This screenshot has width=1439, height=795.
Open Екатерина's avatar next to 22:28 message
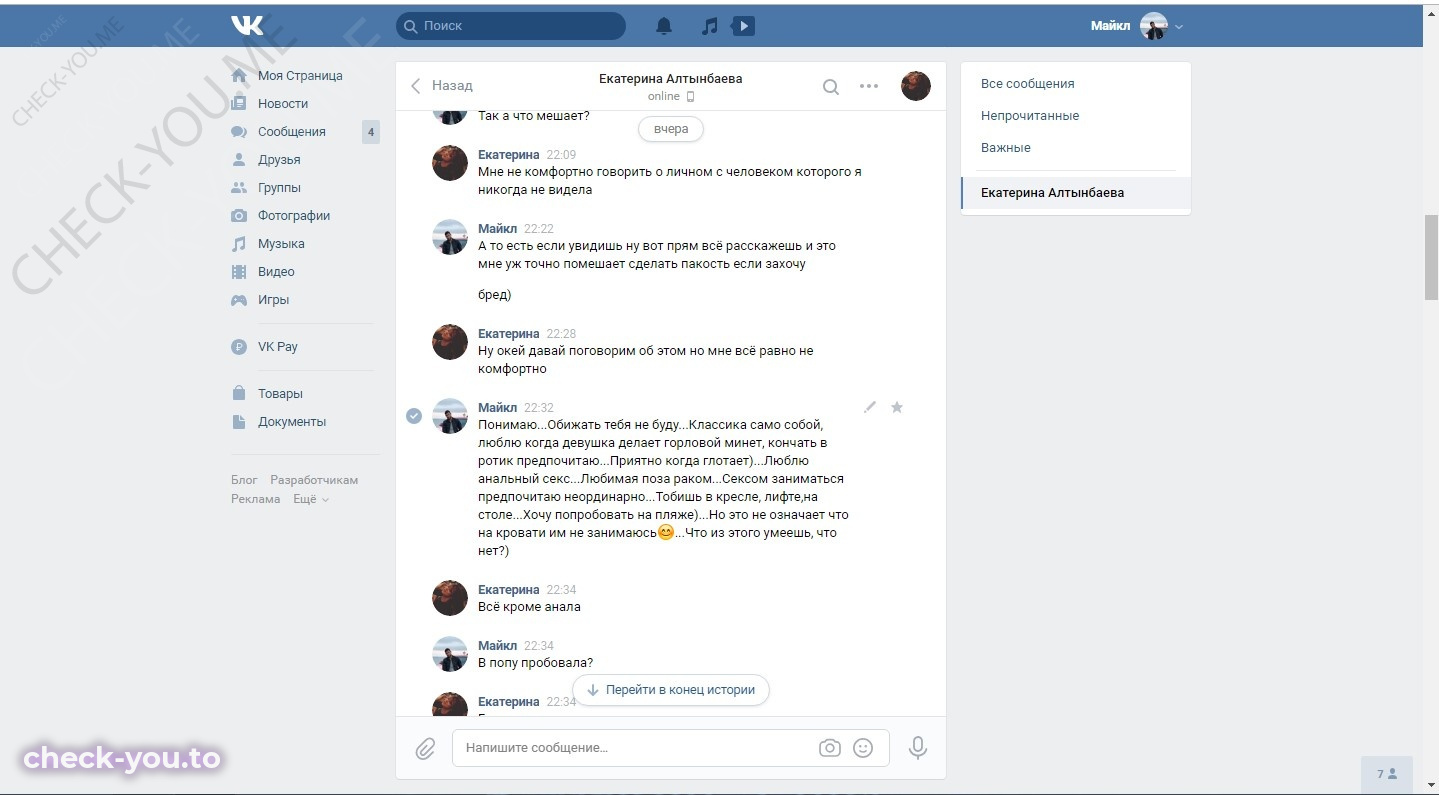coord(450,342)
